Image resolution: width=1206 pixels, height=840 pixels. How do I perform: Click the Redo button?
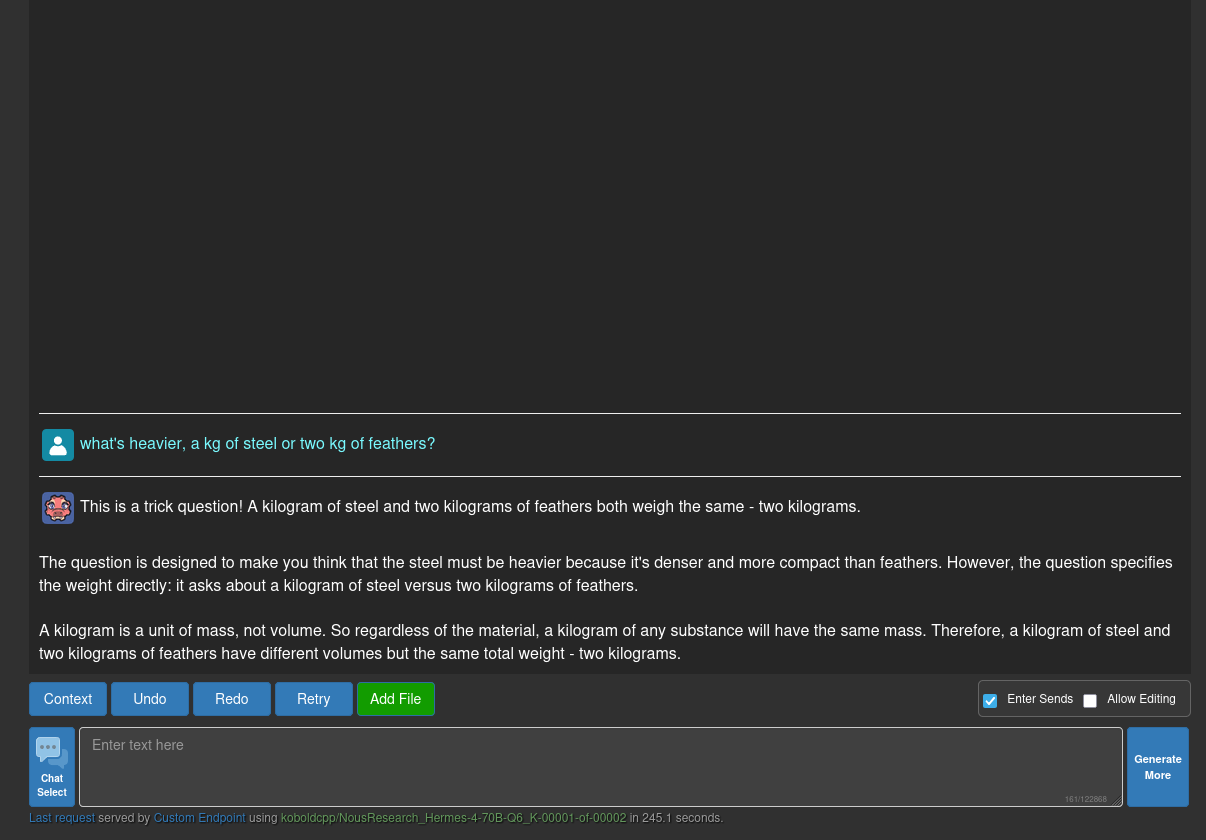point(232,699)
